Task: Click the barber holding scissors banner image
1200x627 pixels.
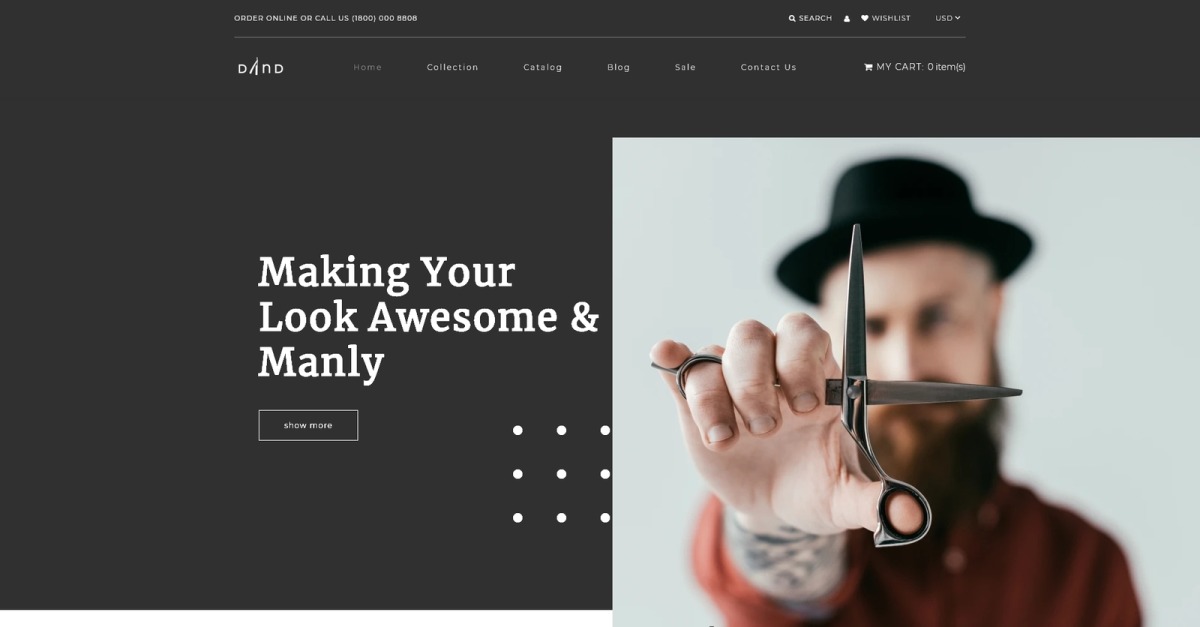Action: pyautogui.click(x=906, y=382)
